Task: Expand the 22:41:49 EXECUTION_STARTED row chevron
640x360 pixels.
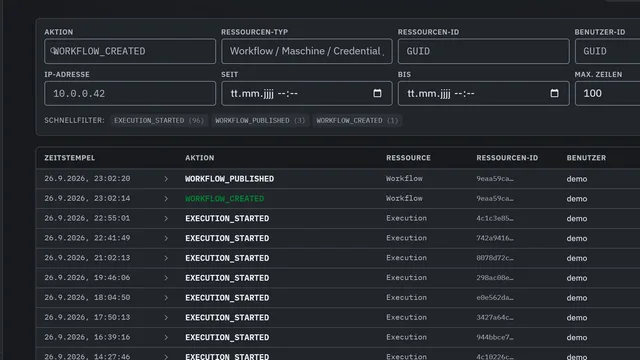Action: [x=166, y=238]
